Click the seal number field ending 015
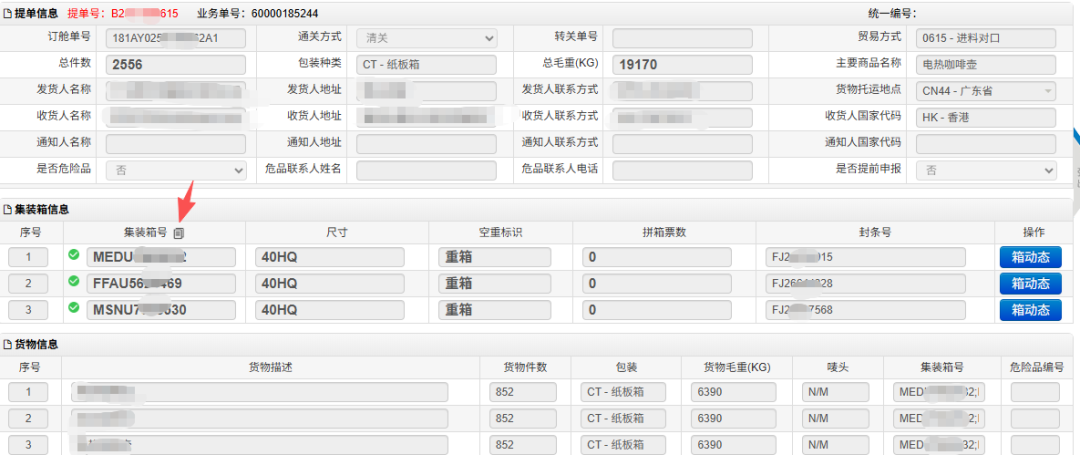This screenshot has width=1080, height=455. click(x=865, y=257)
